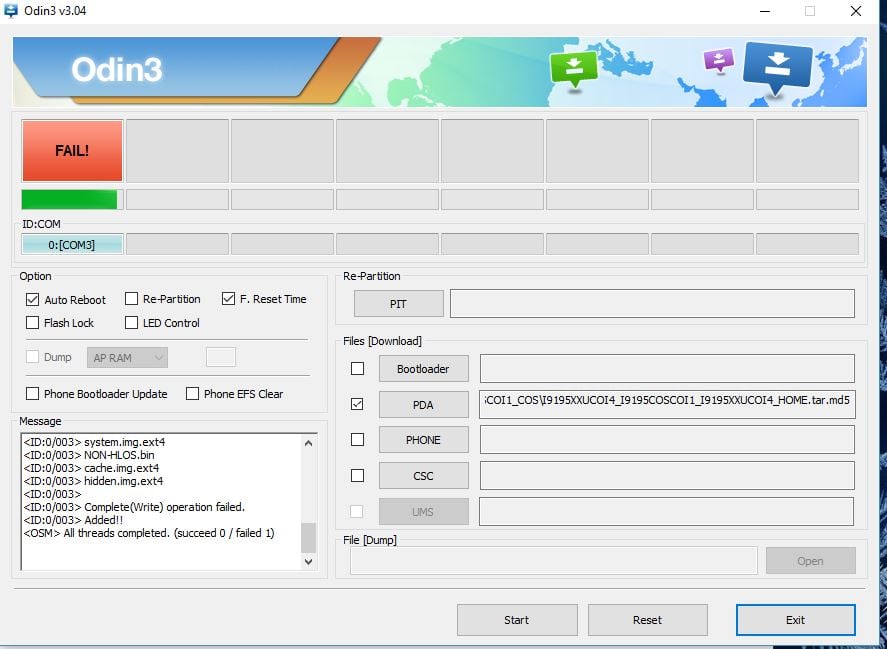Click the 'Added!!' log line
Image resolution: width=887 pixels, height=649 pixels.
pyautogui.click(x=73, y=520)
